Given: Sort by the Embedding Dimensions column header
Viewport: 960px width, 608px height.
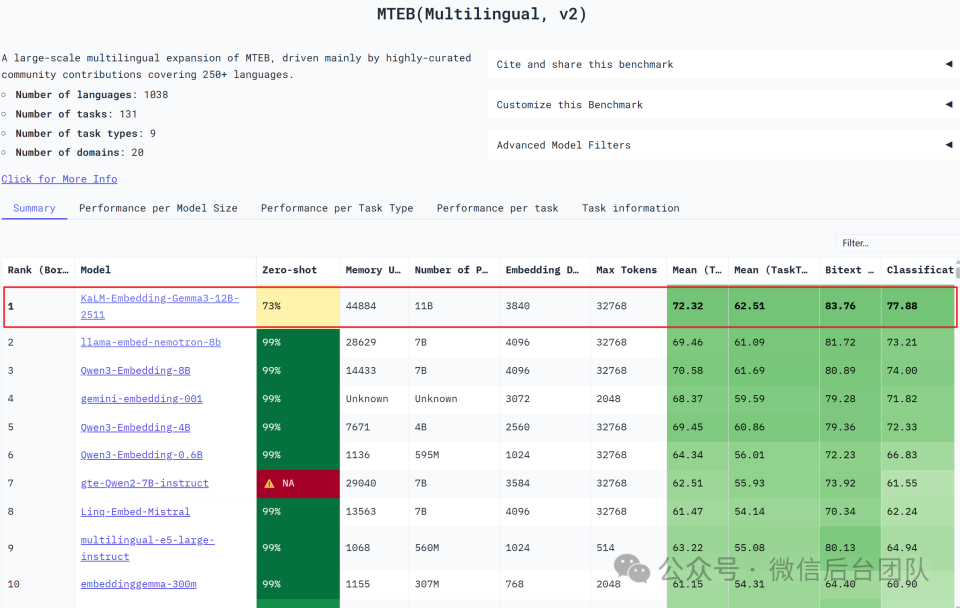Looking at the screenshot, I should [545, 270].
